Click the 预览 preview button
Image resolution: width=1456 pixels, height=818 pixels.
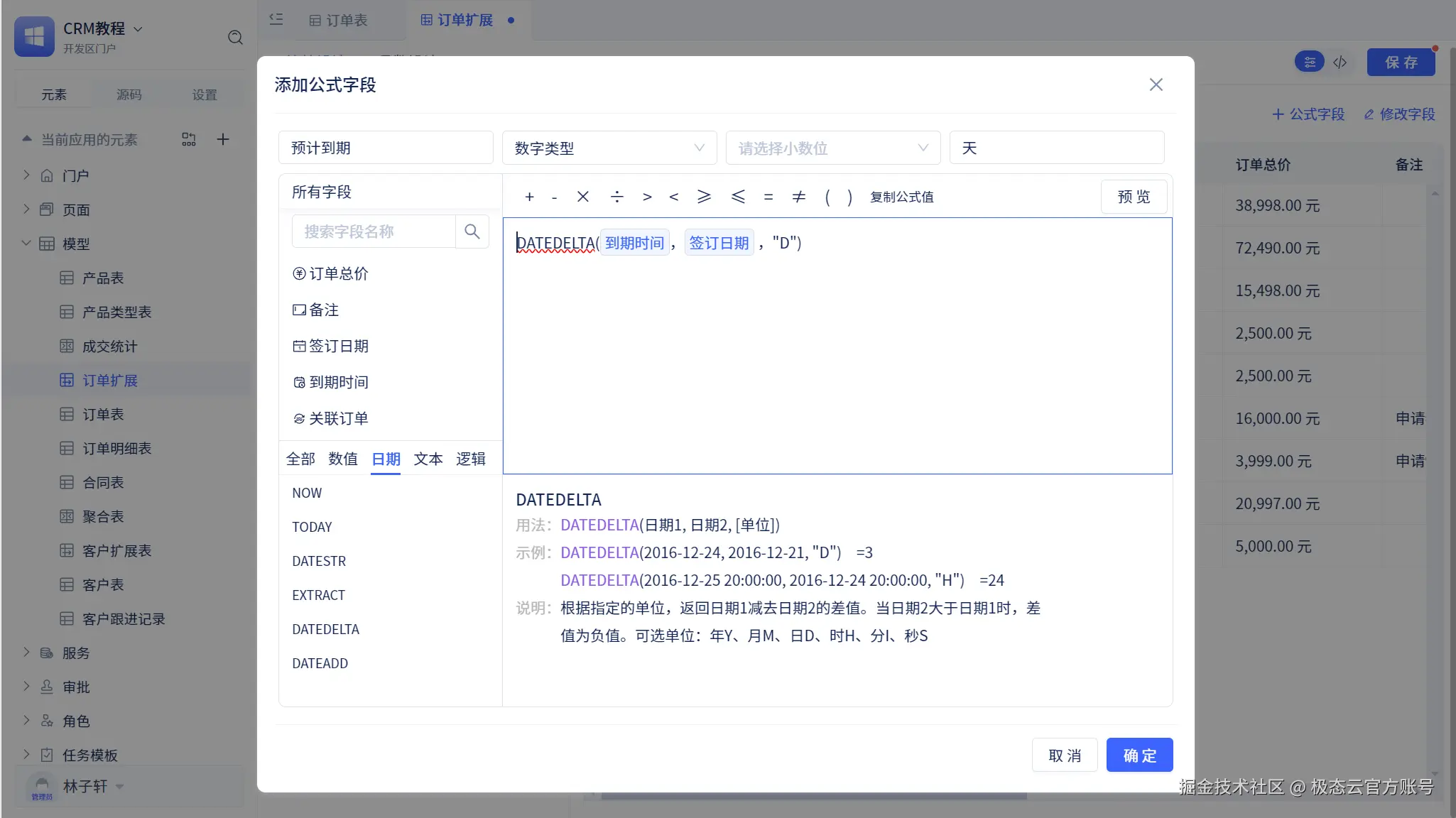pyautogui.click(x=1133, y=197)
